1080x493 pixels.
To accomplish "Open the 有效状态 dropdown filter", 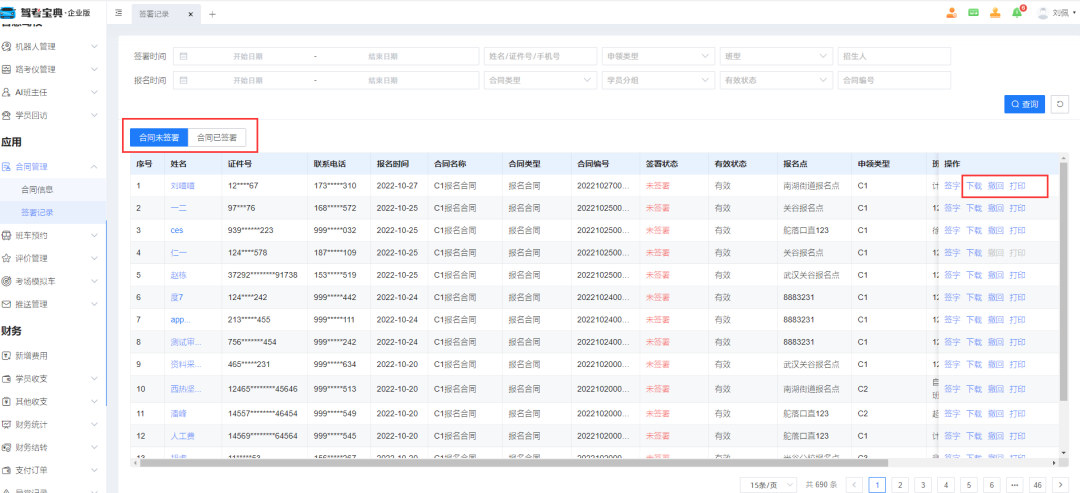I will (x=774, y=81).
